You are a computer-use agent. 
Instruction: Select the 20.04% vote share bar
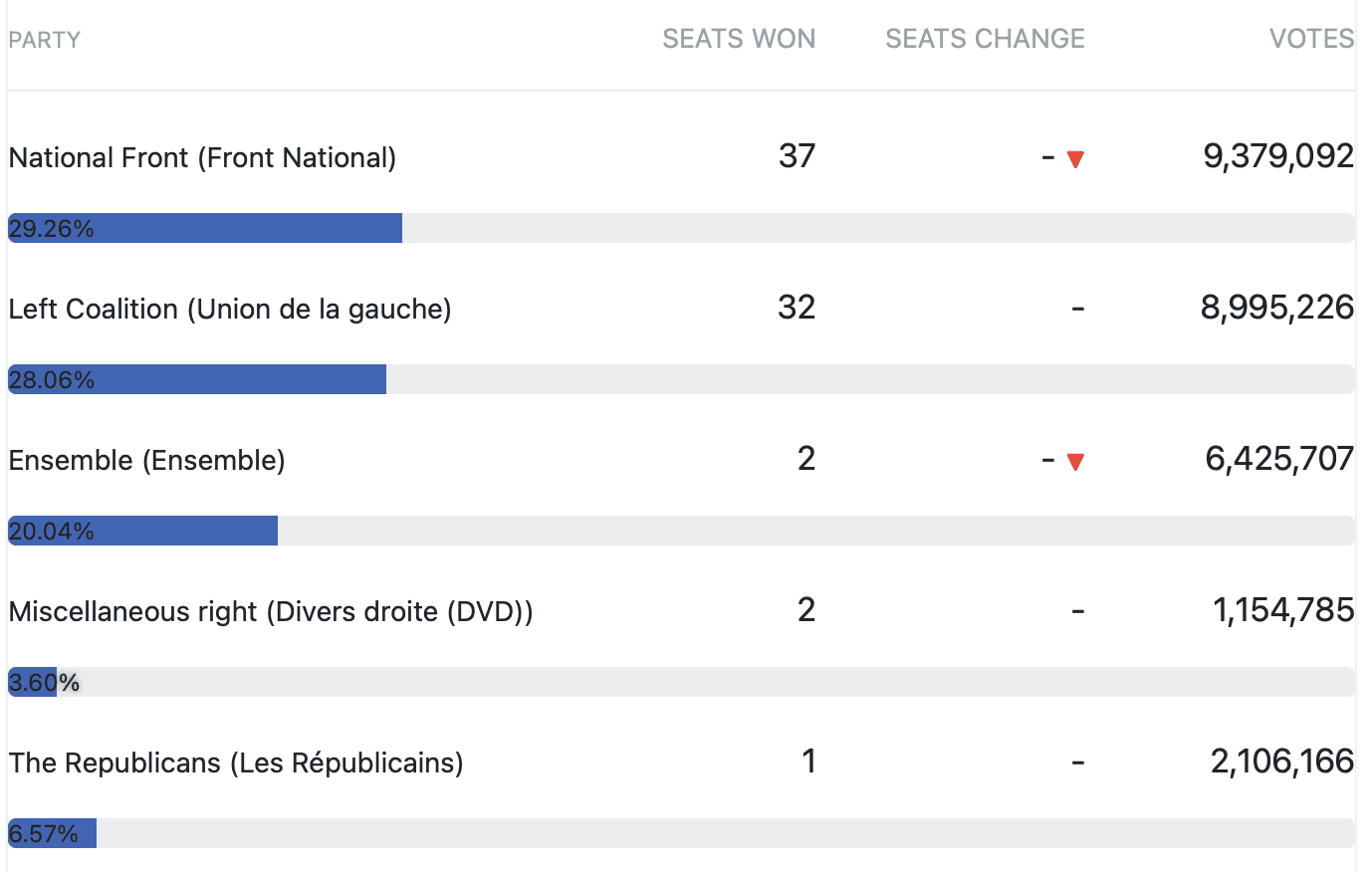(x=143, y=531)
